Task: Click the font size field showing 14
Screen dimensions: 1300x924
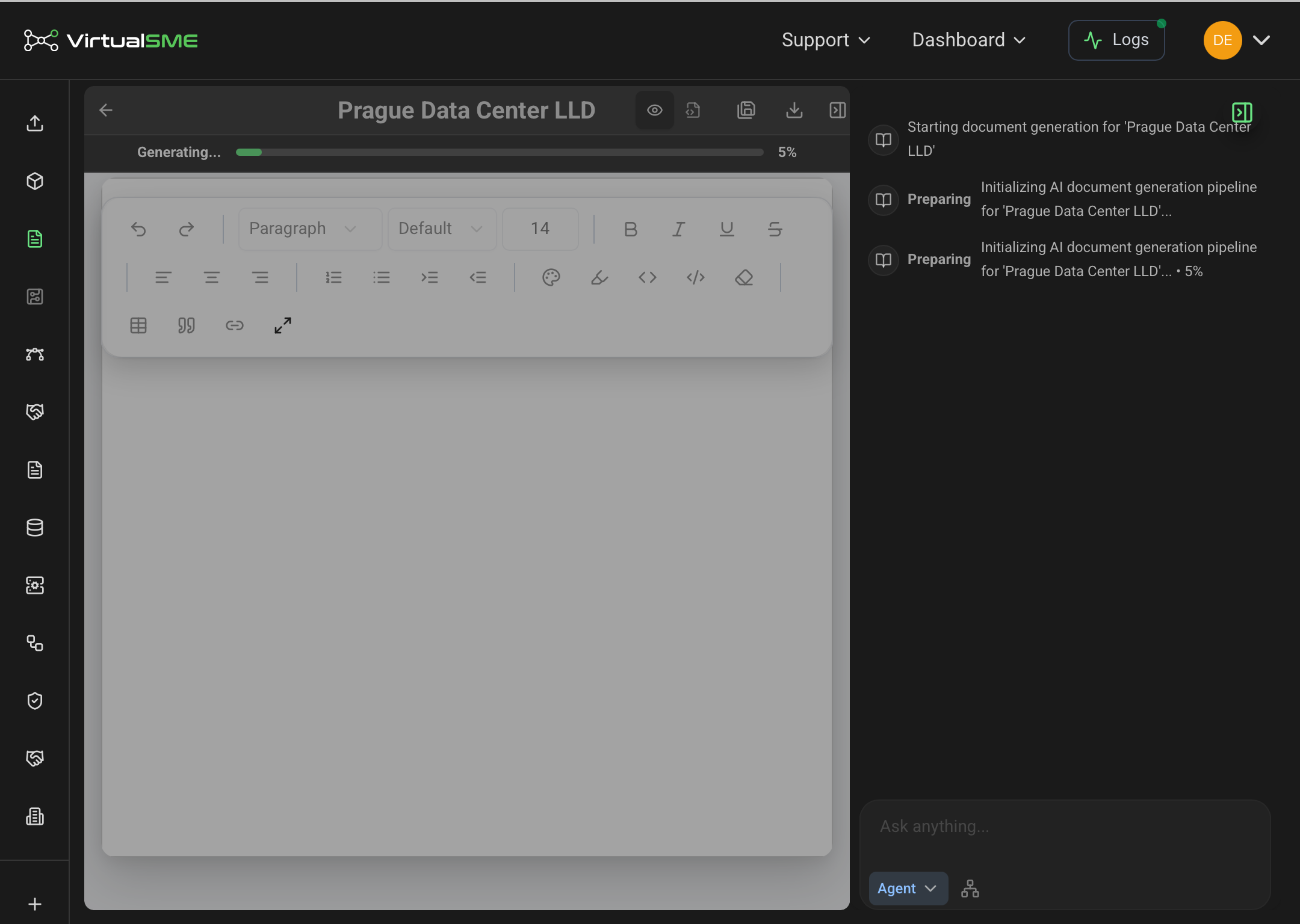Action: pyautogui.click(x=540, y=229)
